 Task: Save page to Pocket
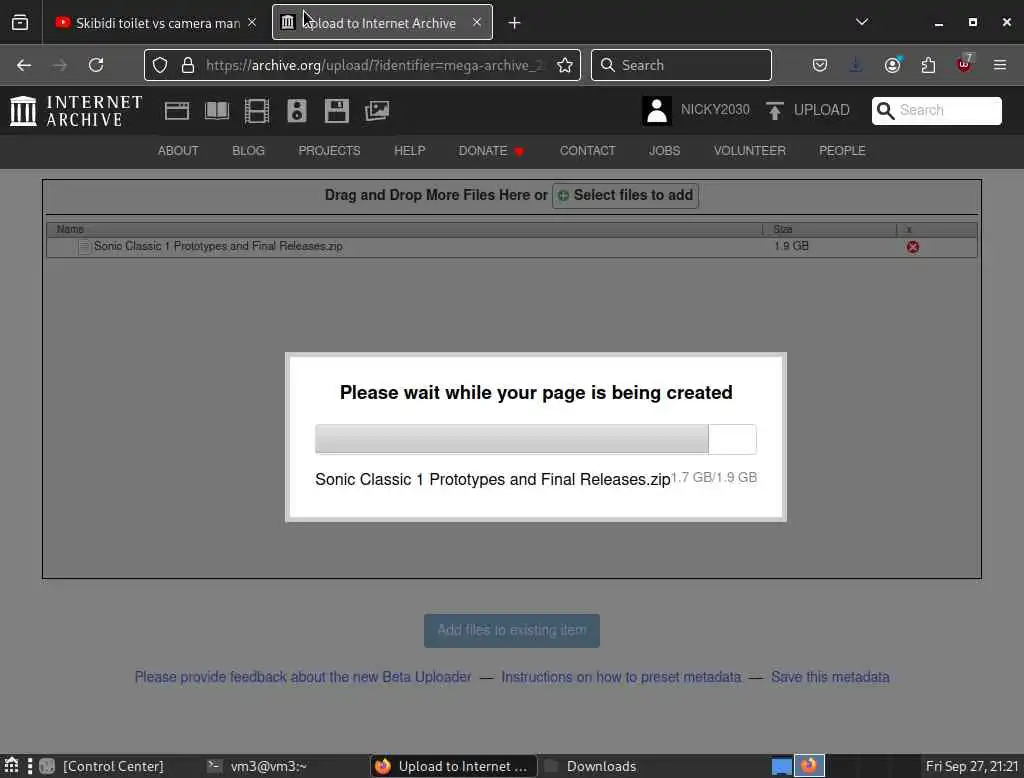(820, 65)
